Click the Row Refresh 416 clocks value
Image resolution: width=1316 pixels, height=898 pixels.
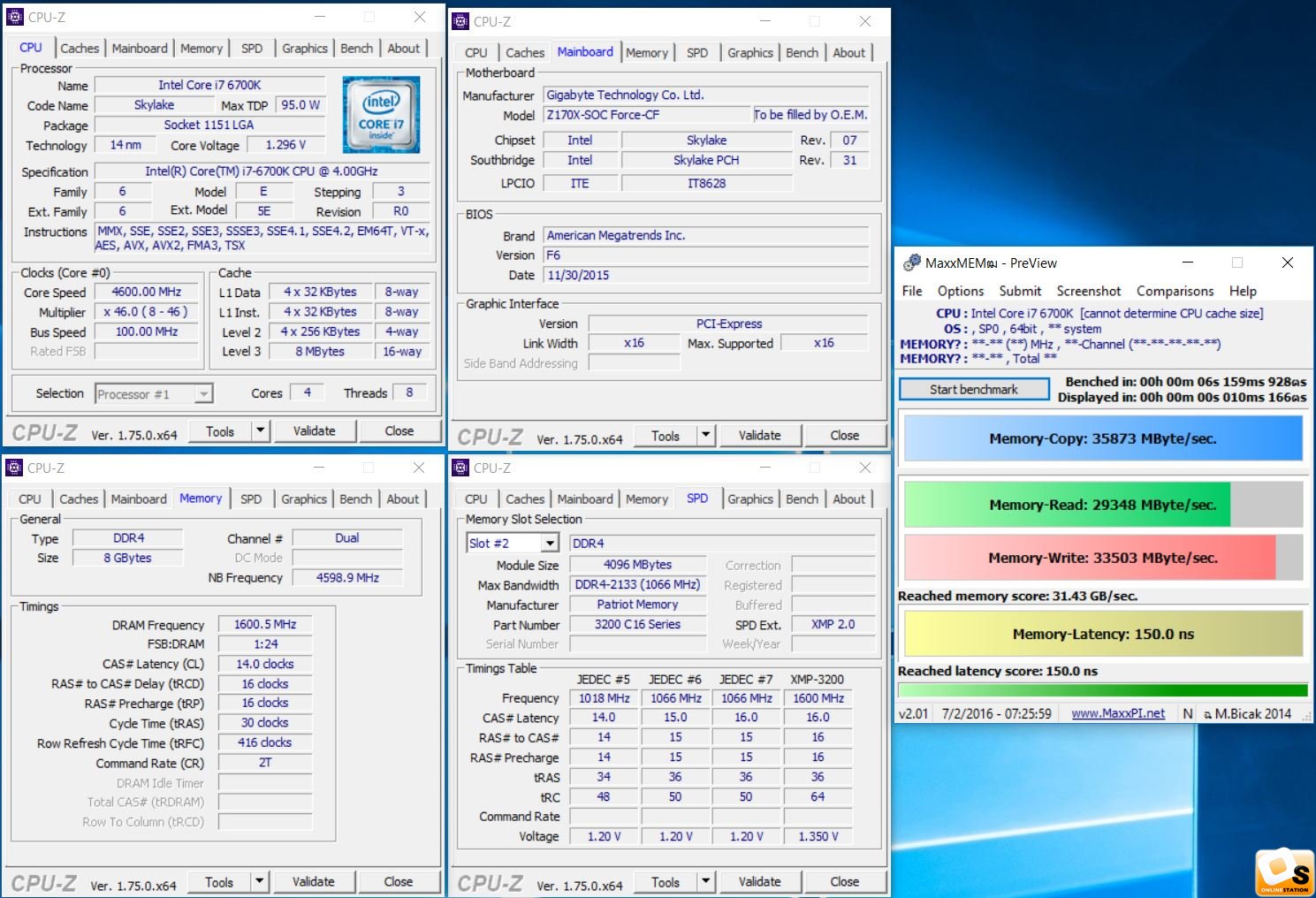tap(265, 742)
